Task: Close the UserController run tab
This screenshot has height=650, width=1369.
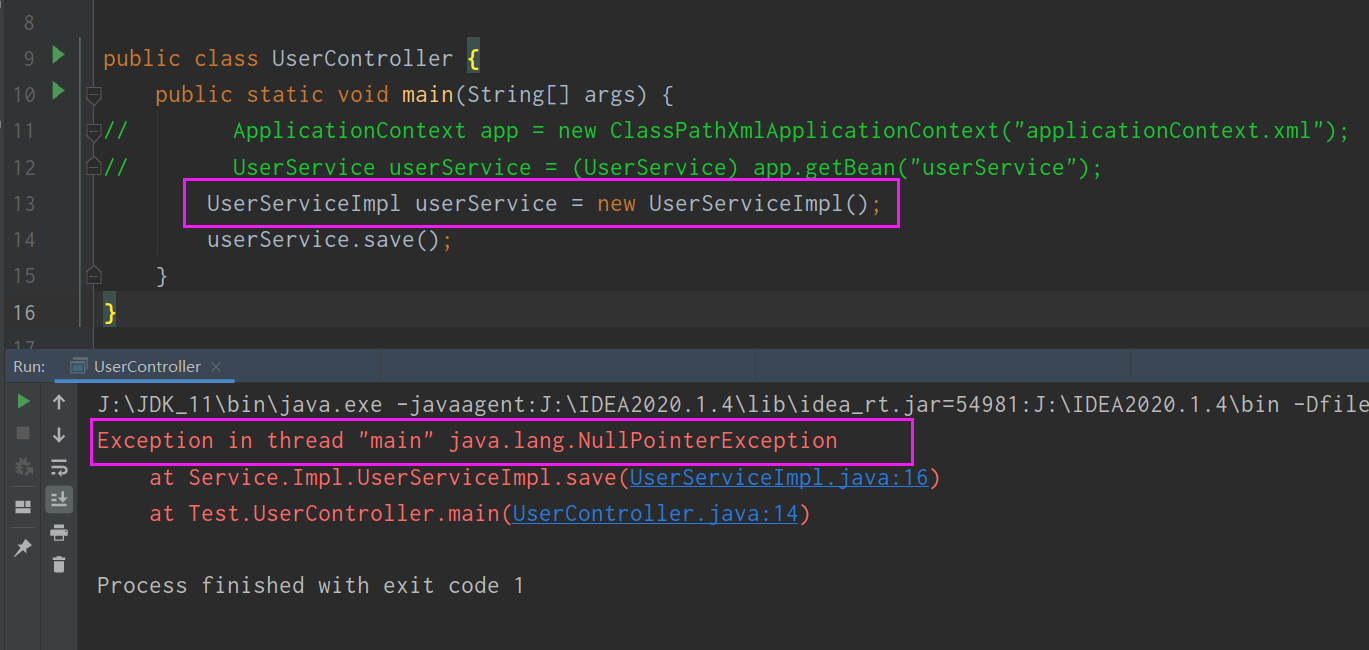Action: tap(216, 367)
